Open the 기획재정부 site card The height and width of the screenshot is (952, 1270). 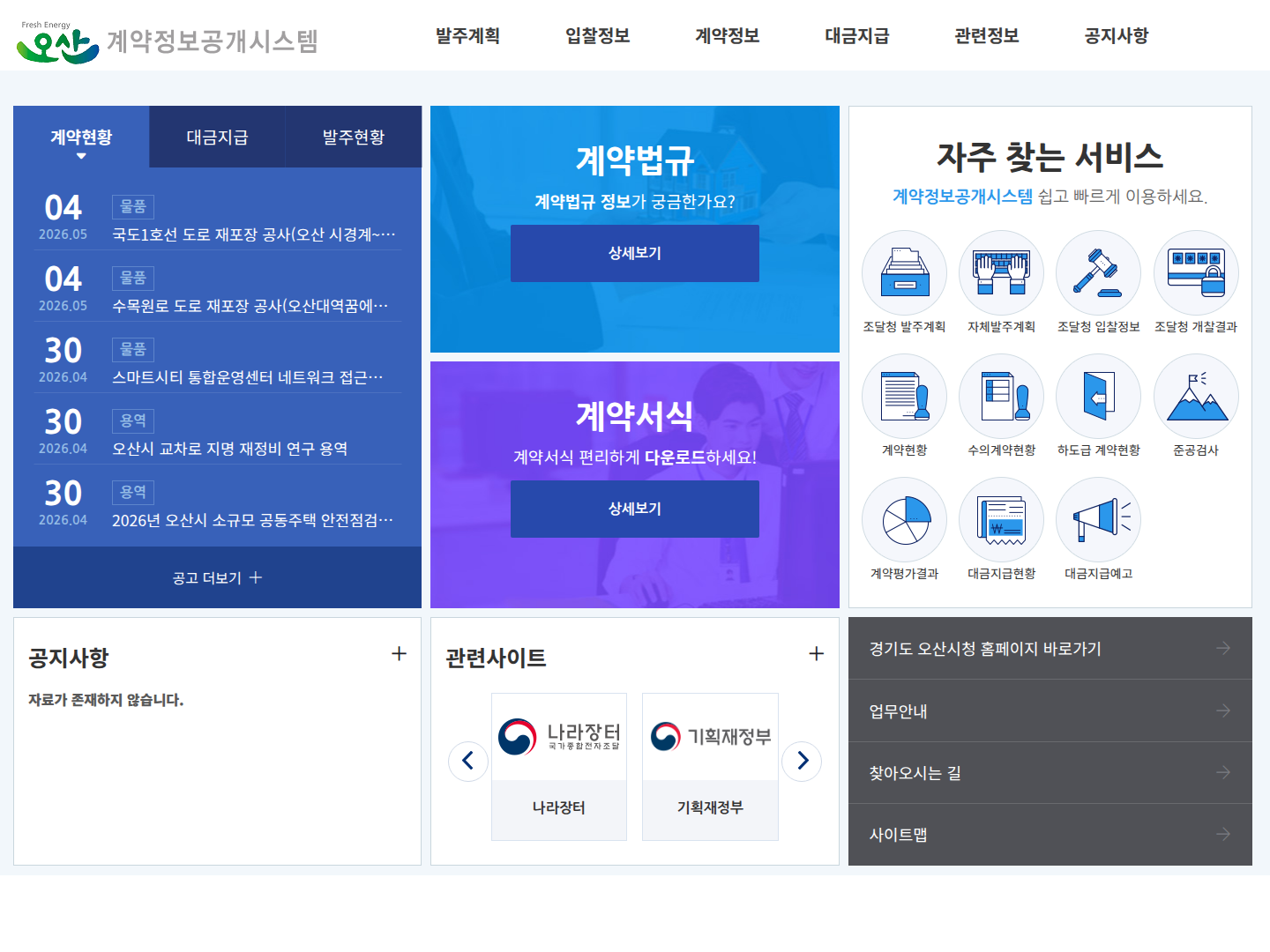tap(710, 767)
